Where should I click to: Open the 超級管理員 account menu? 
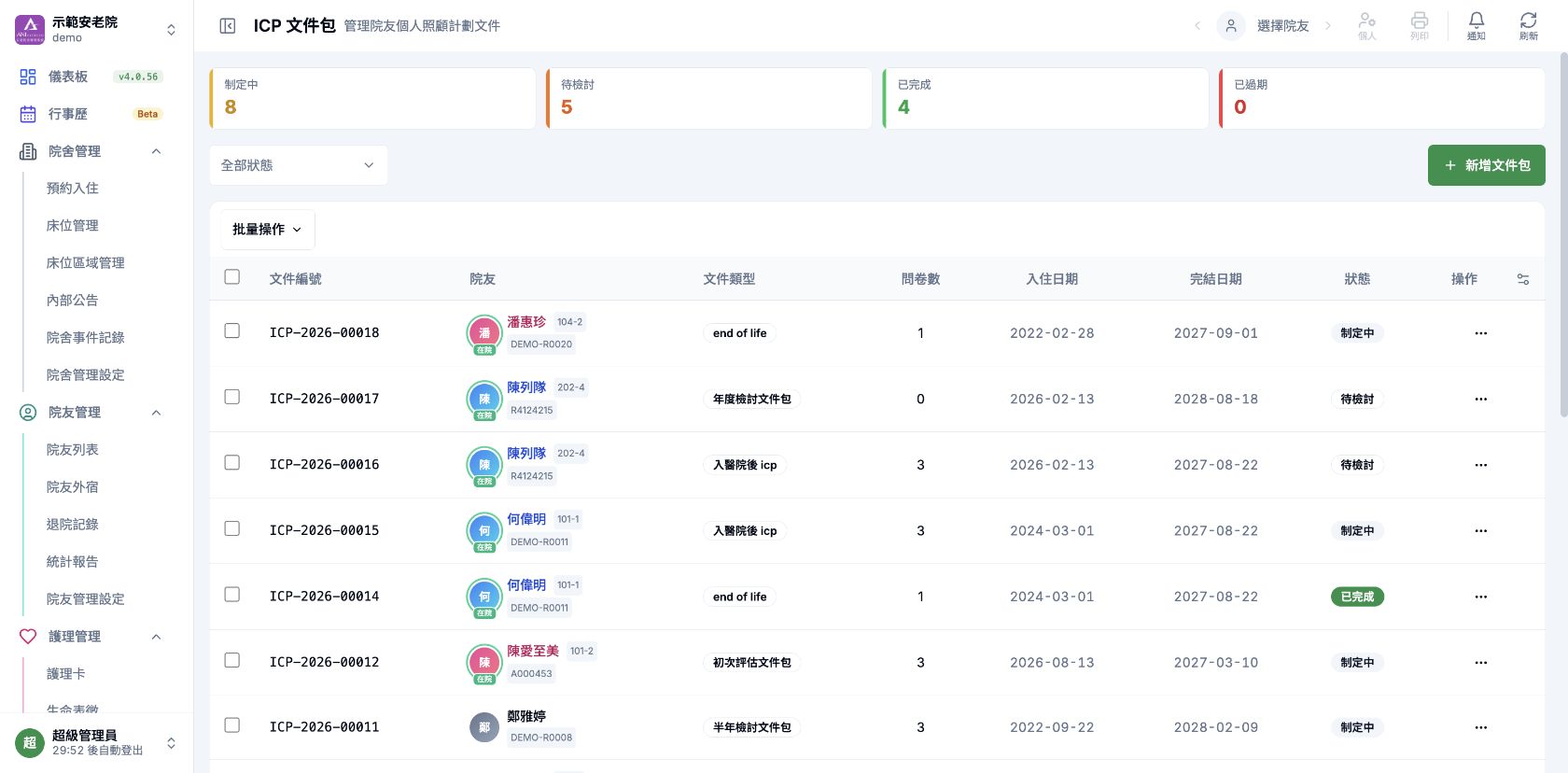click(x=96, y=743)
